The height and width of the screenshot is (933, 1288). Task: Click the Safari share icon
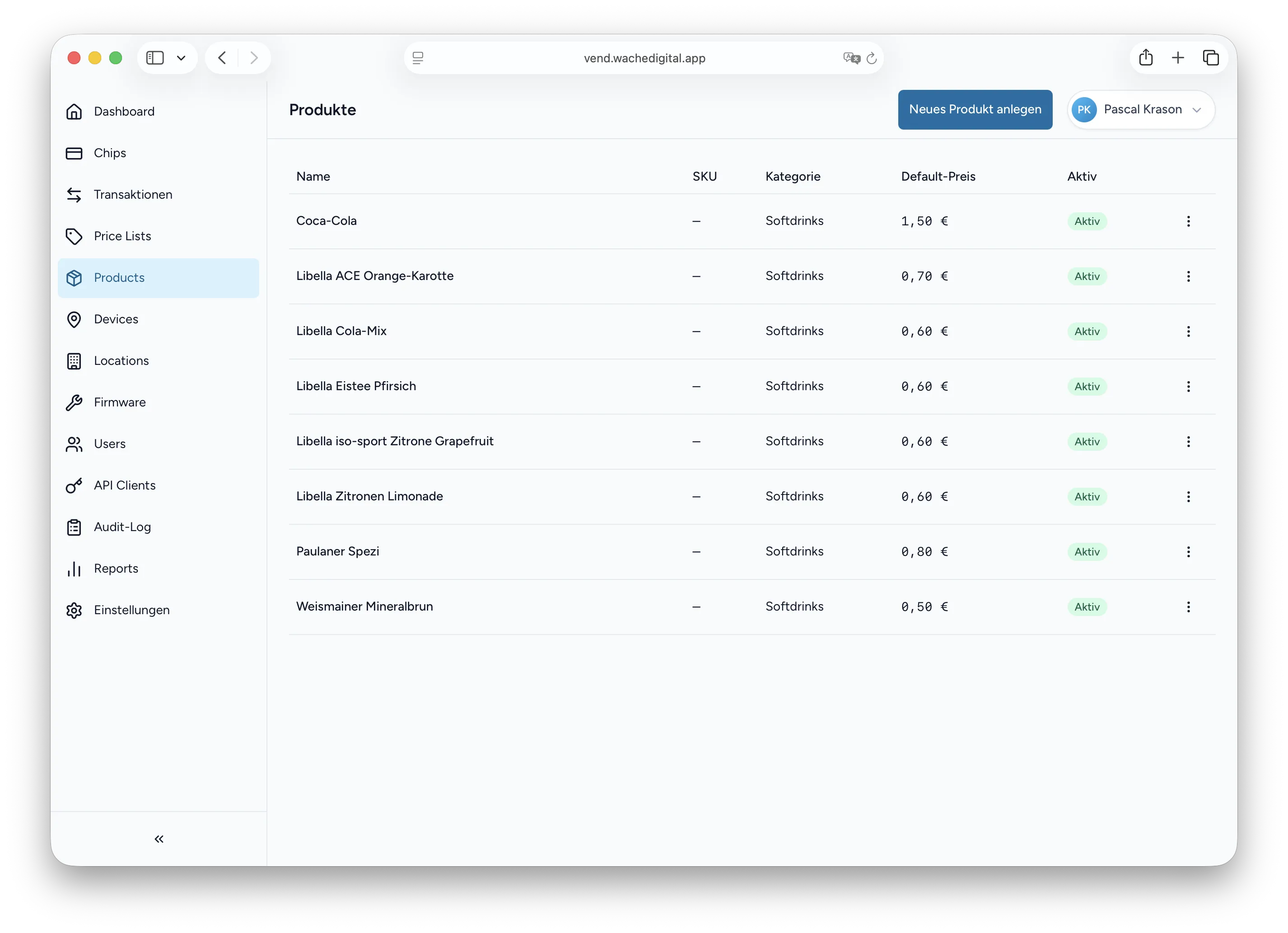tap(1145, 57)
